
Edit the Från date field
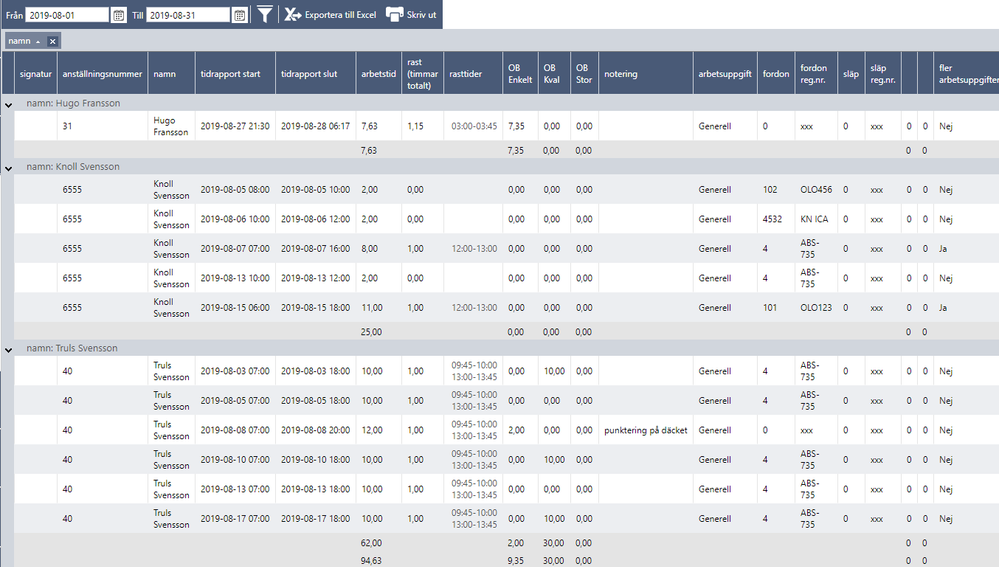point(67,15)
